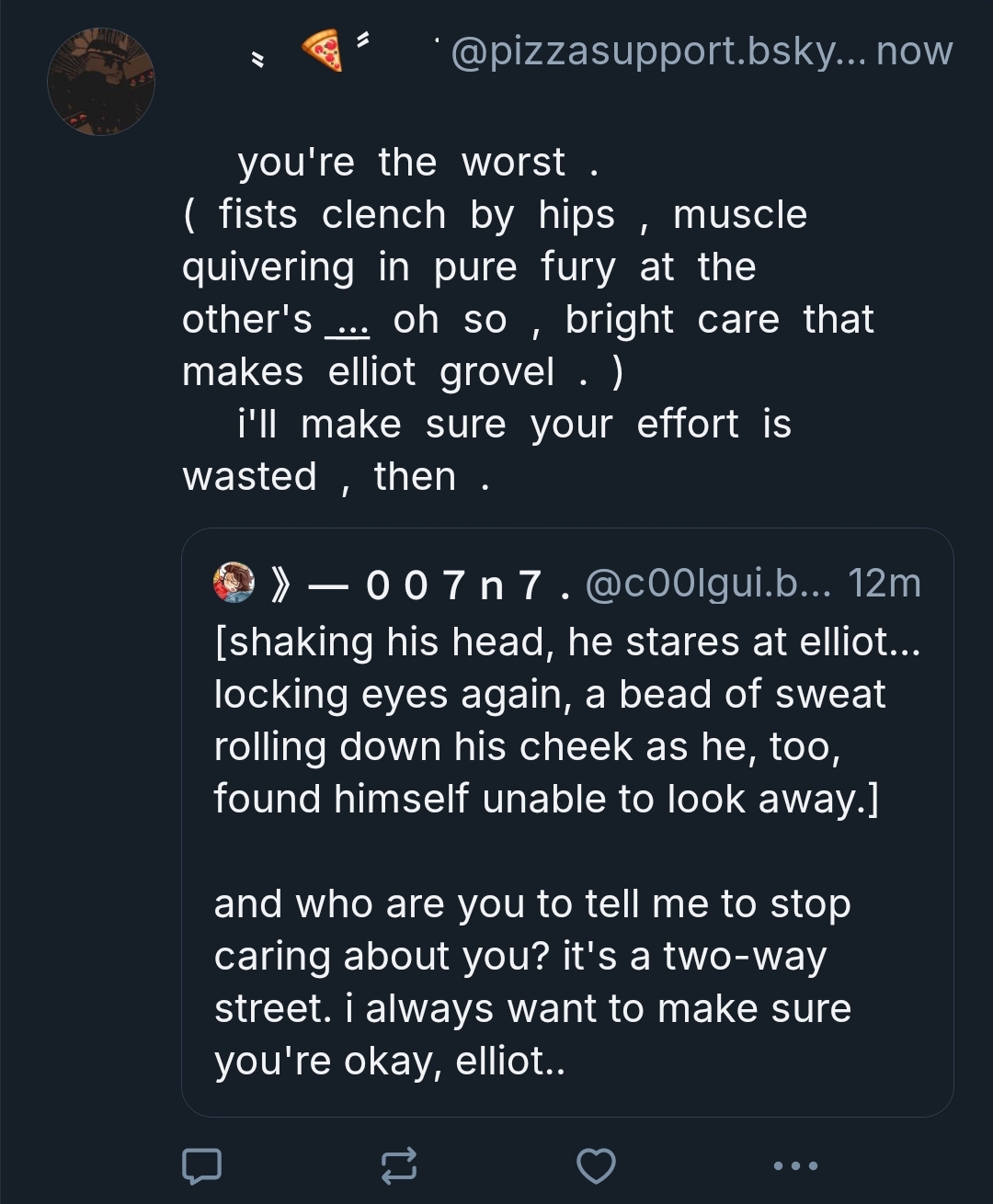Open the three-dot more options menu
The width and height of the screenshot is (993, 1204).
(794, 1165)
